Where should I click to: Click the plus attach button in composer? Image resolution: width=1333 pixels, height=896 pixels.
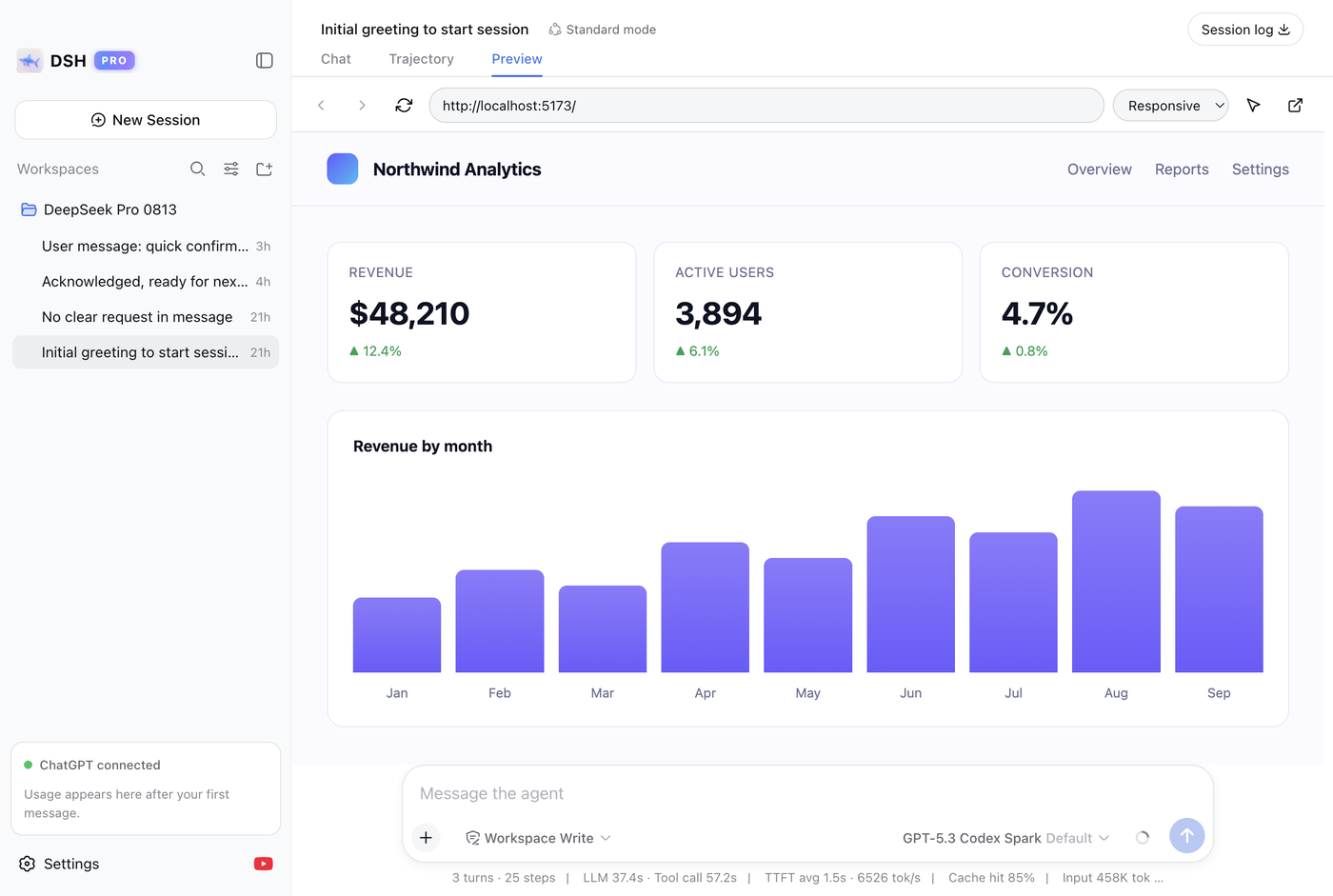426,838
